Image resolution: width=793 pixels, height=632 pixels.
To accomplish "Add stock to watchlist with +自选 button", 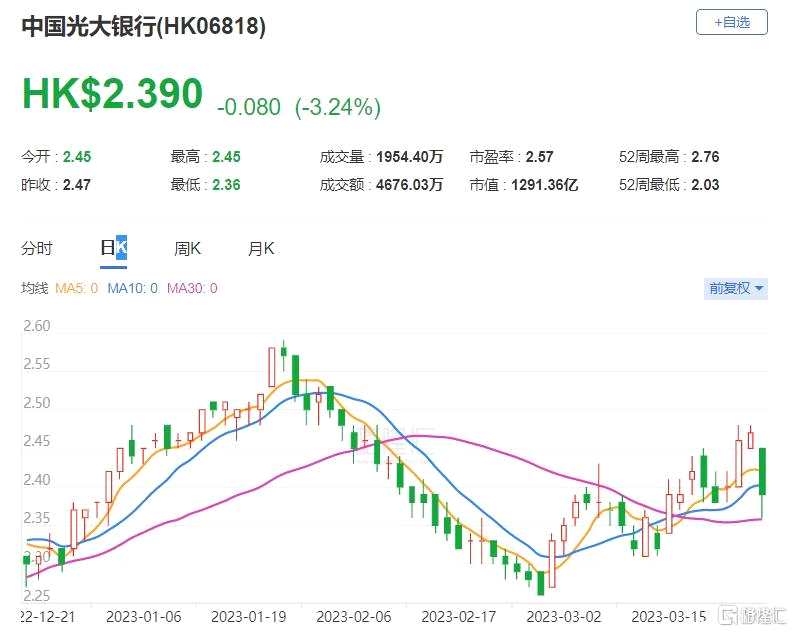I will (x=731, y=22).
